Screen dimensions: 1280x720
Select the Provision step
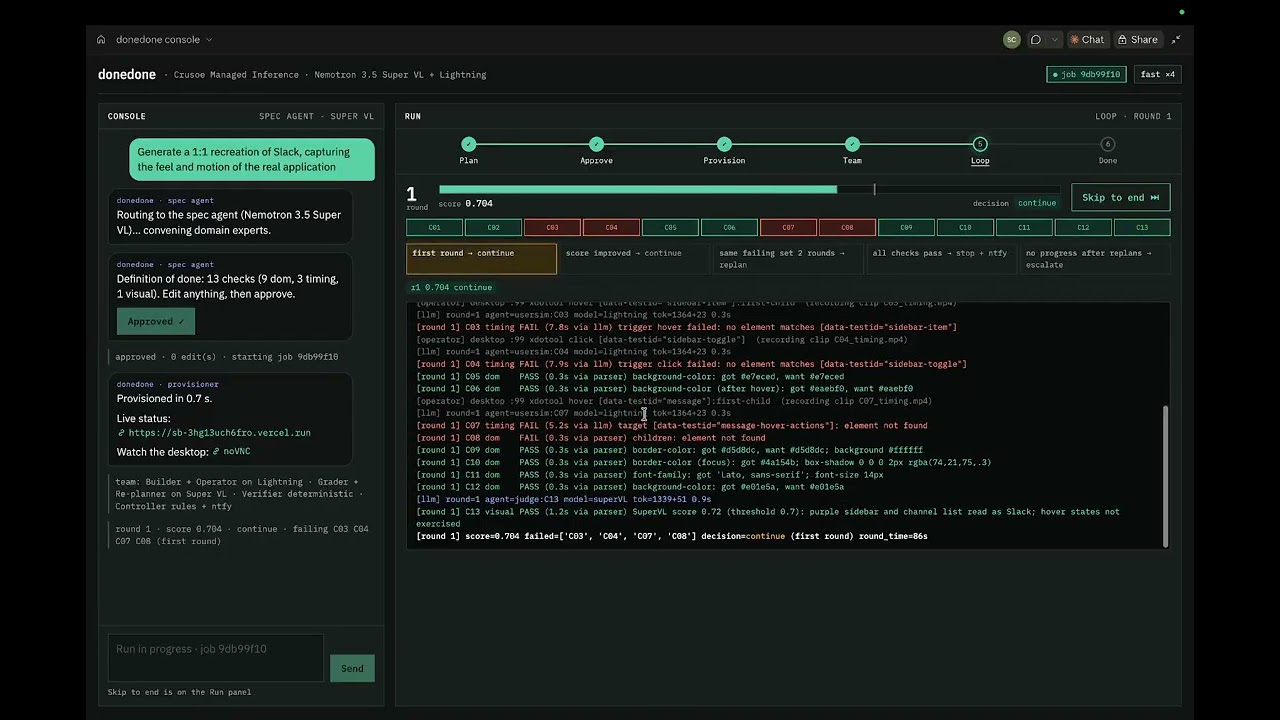coord(724,151)
